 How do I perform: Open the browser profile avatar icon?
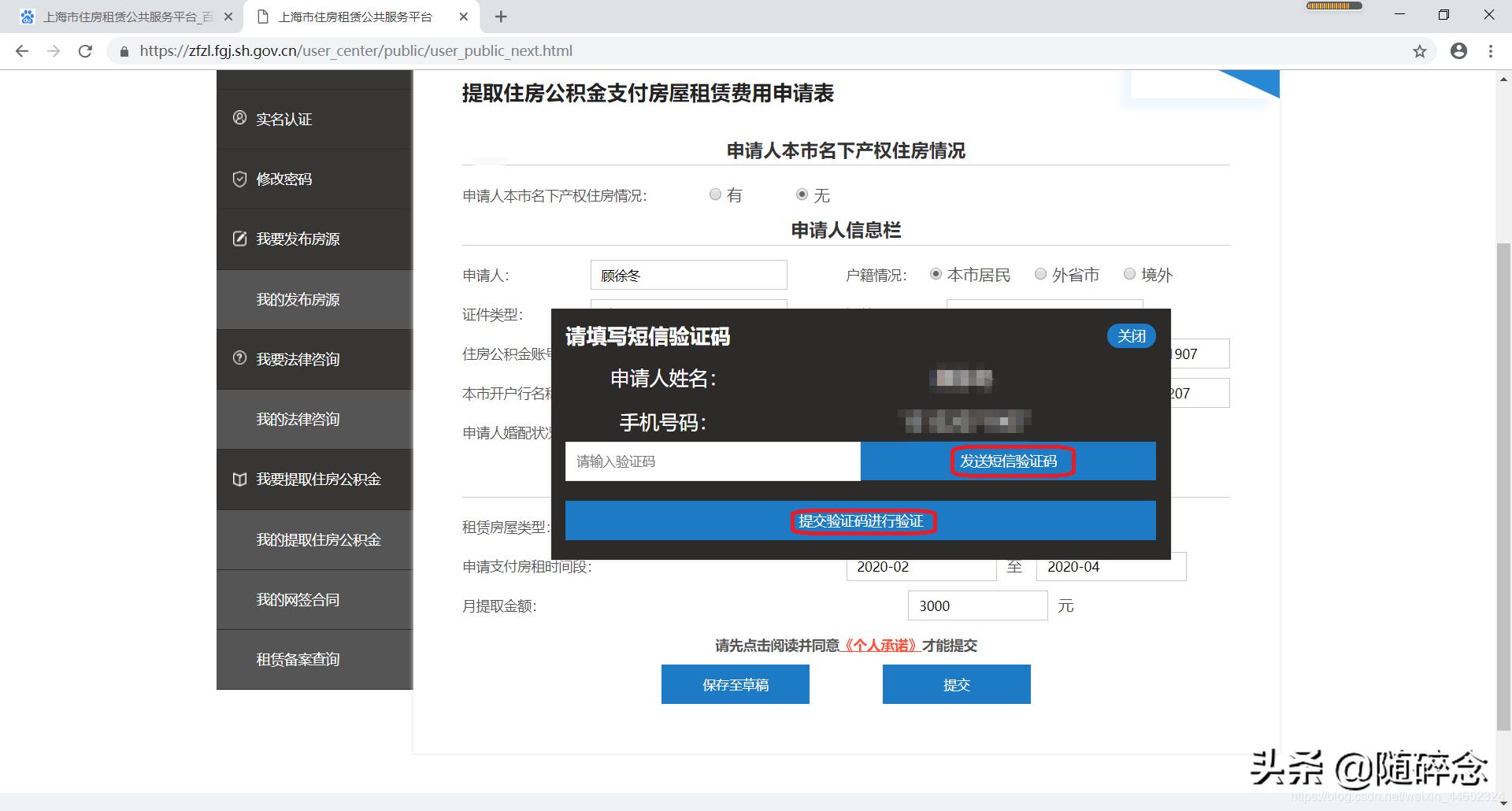1458,50
